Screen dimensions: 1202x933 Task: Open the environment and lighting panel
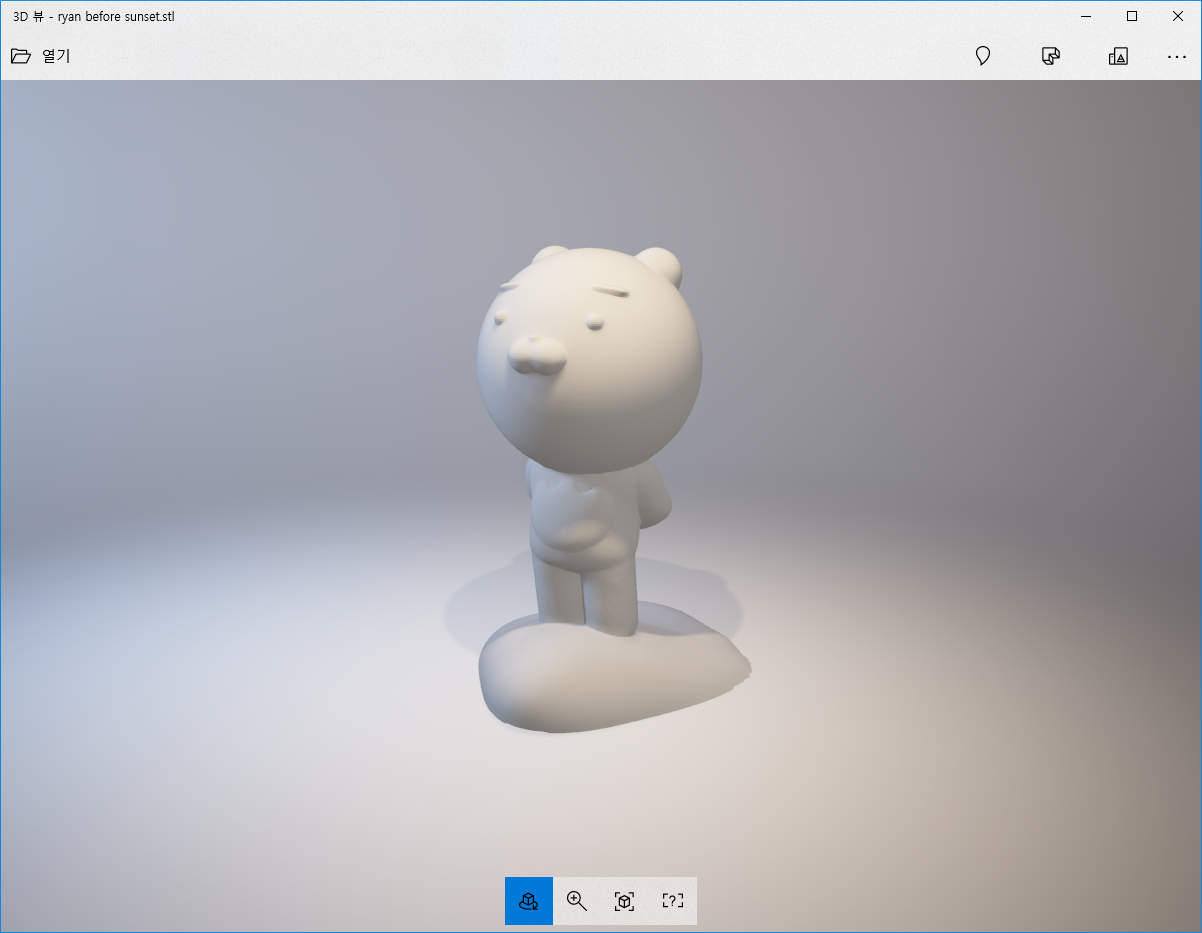point(983,56)
